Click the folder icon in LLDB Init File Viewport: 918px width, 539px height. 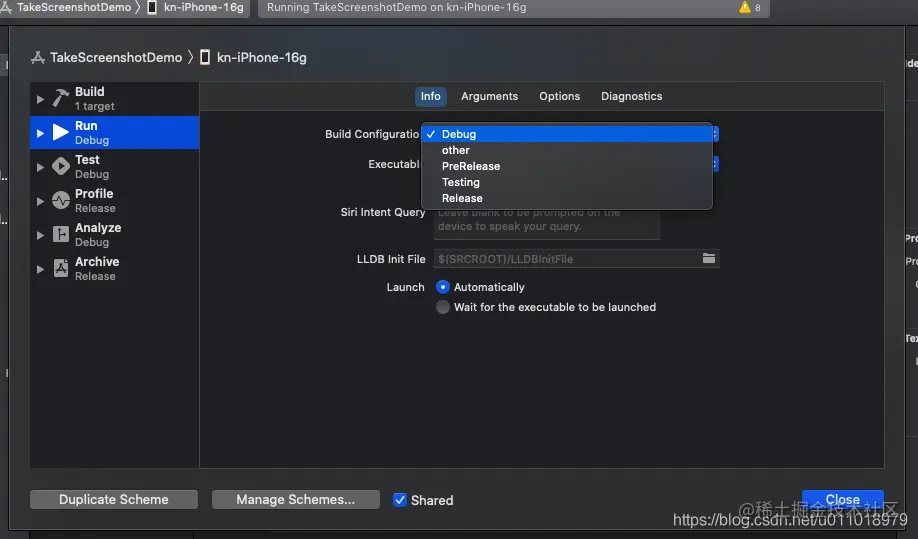(x=708, y=258)
